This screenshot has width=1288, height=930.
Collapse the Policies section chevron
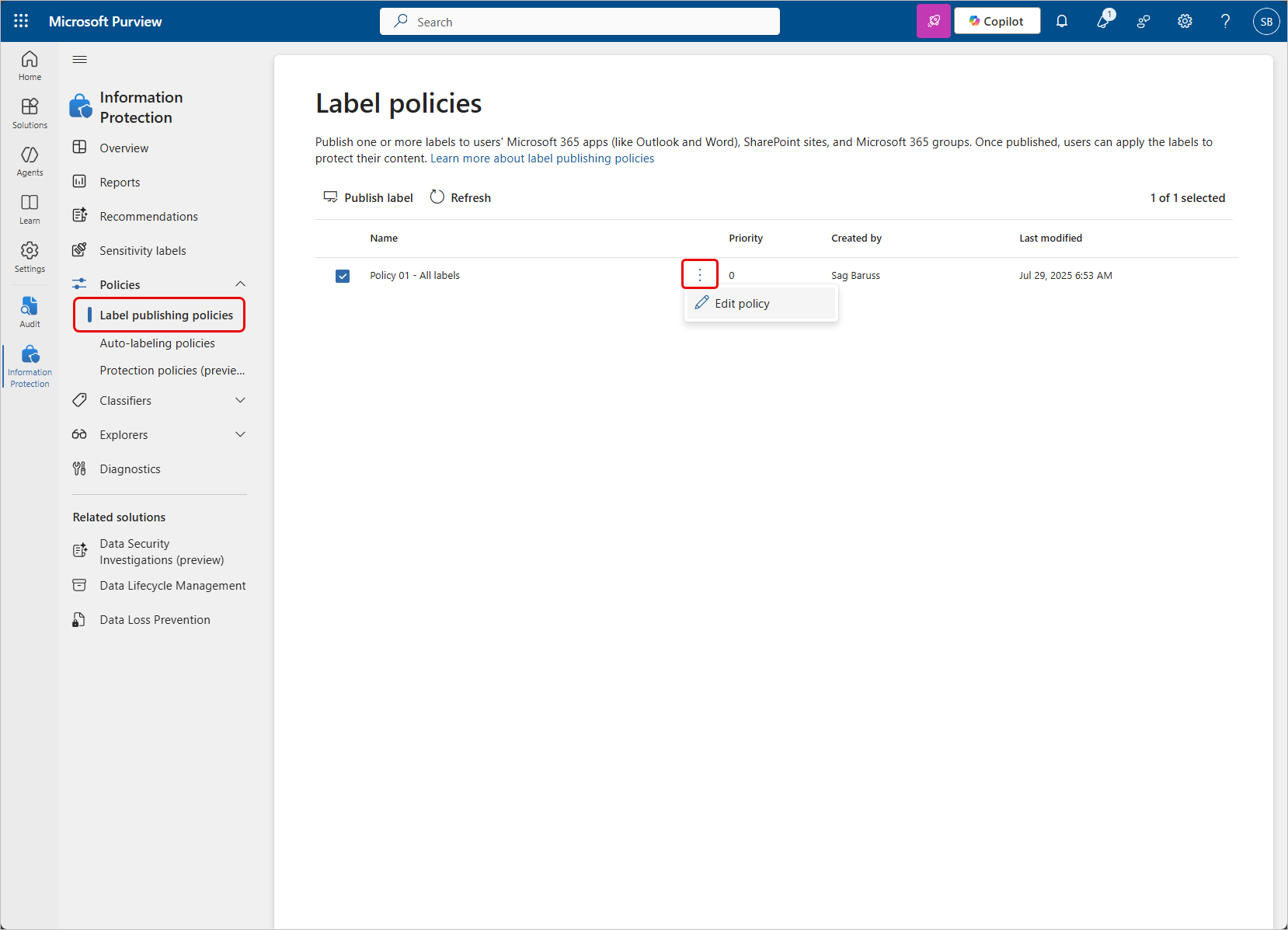tap(241, 284)
